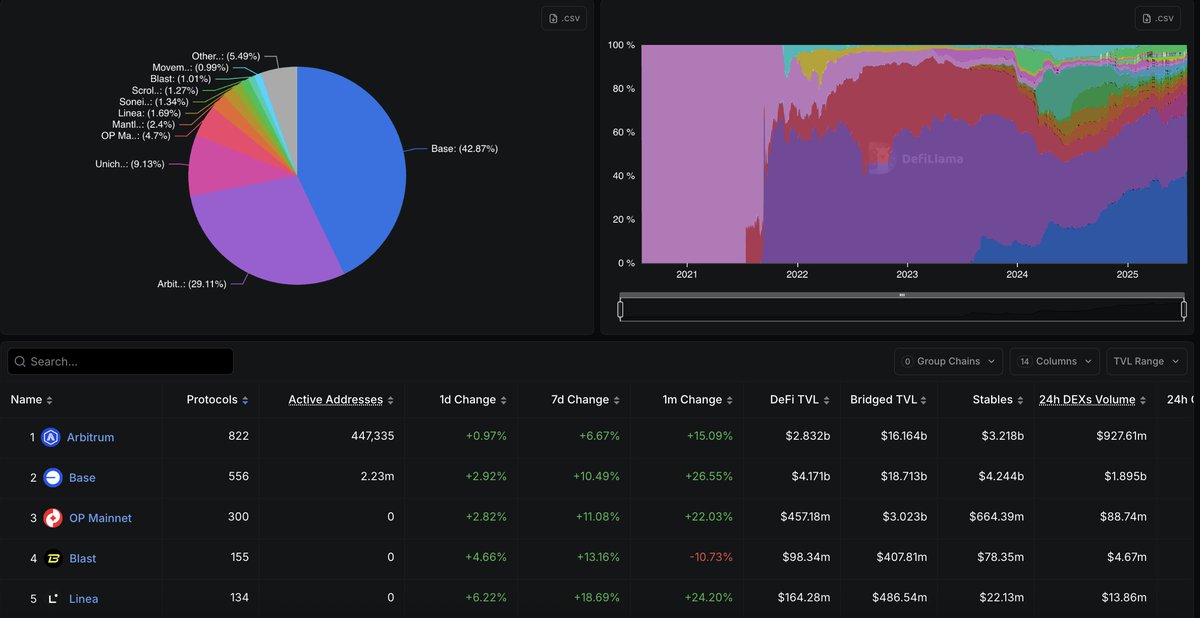Click OP Mainnet's $88.74m DEX volume
The image size is (1200, 618).
click(1121, 517)
